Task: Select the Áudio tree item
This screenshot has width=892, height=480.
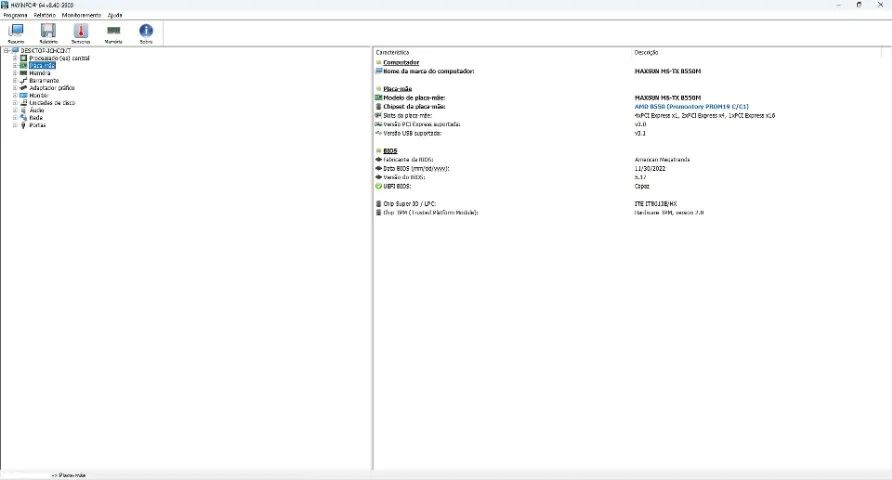Action: 36,110
